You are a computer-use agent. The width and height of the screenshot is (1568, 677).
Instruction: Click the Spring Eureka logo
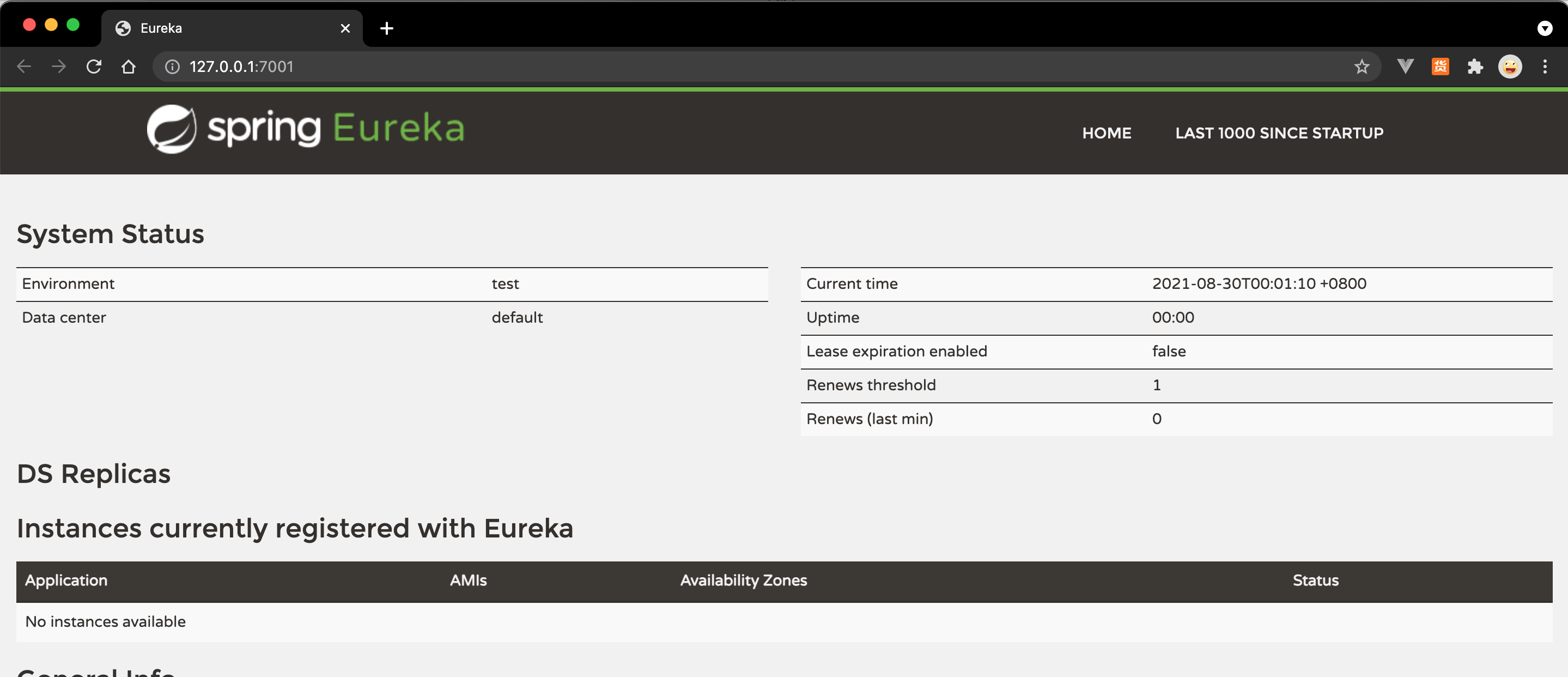(x=306, y=129)
